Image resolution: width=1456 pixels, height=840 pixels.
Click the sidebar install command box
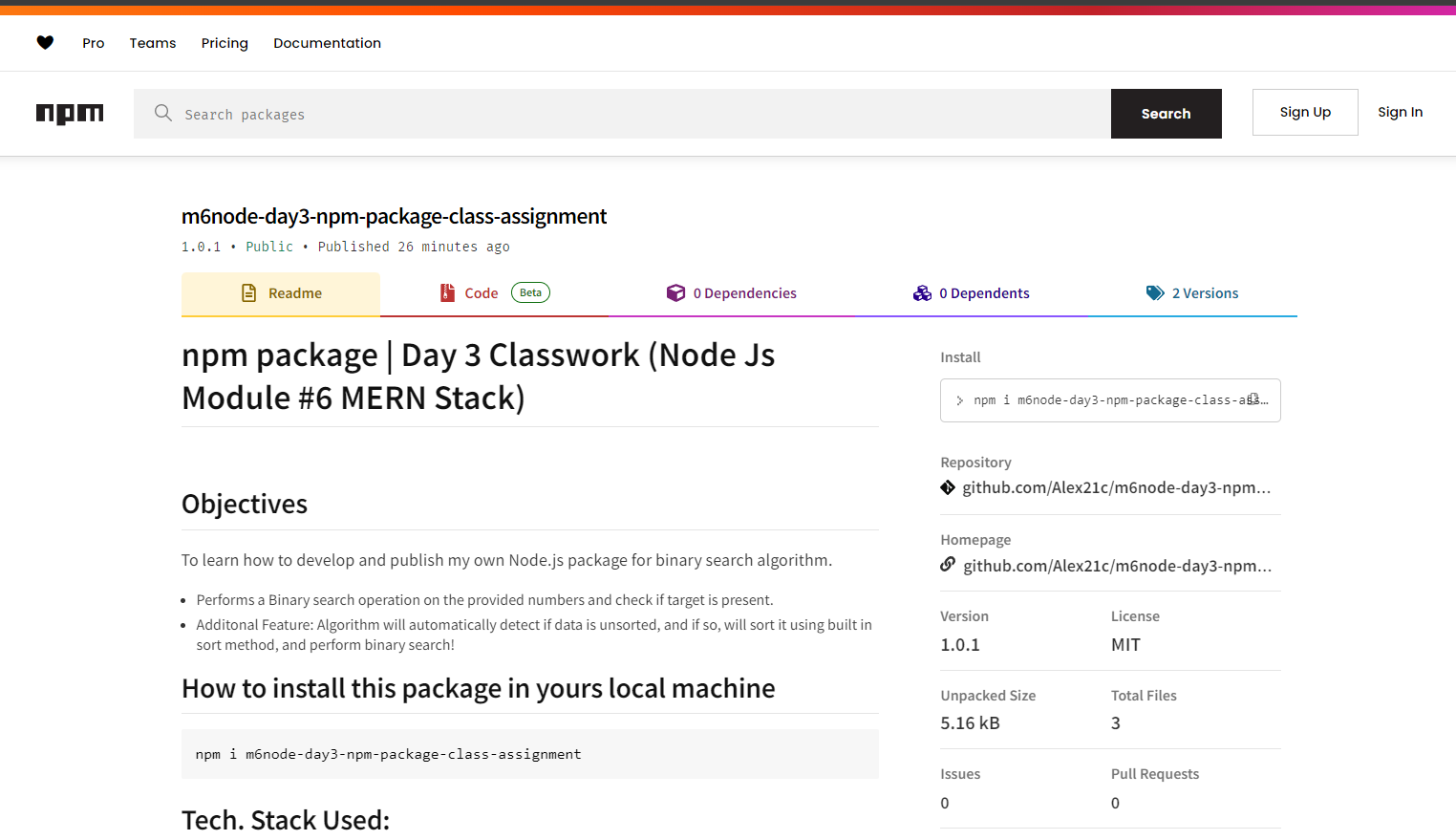click(1110, 400)
